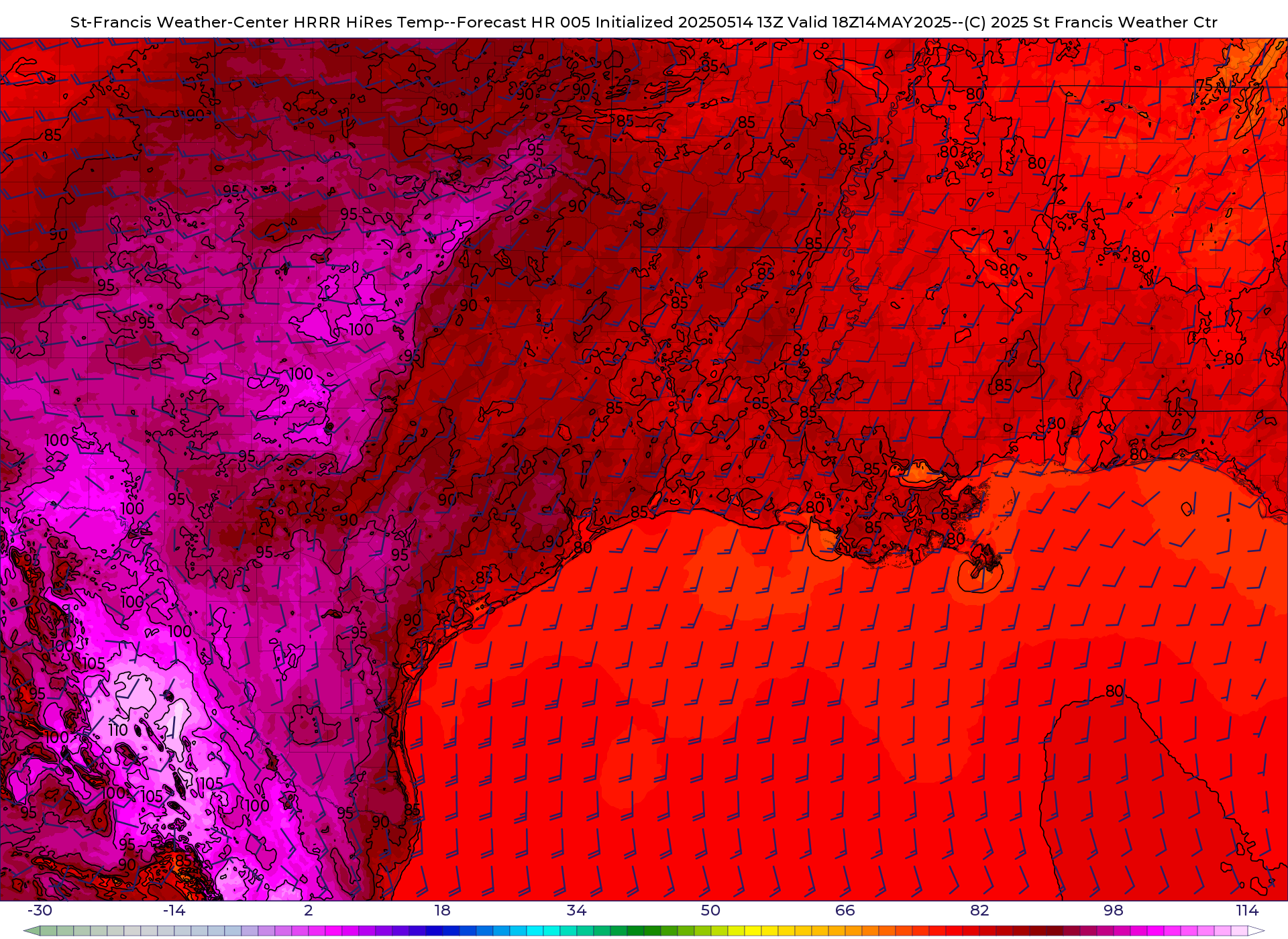The height and width of the screenshot is (939, 1288).
Task: Click the '-30' colorbar tick label
Action: click(40, 910)
